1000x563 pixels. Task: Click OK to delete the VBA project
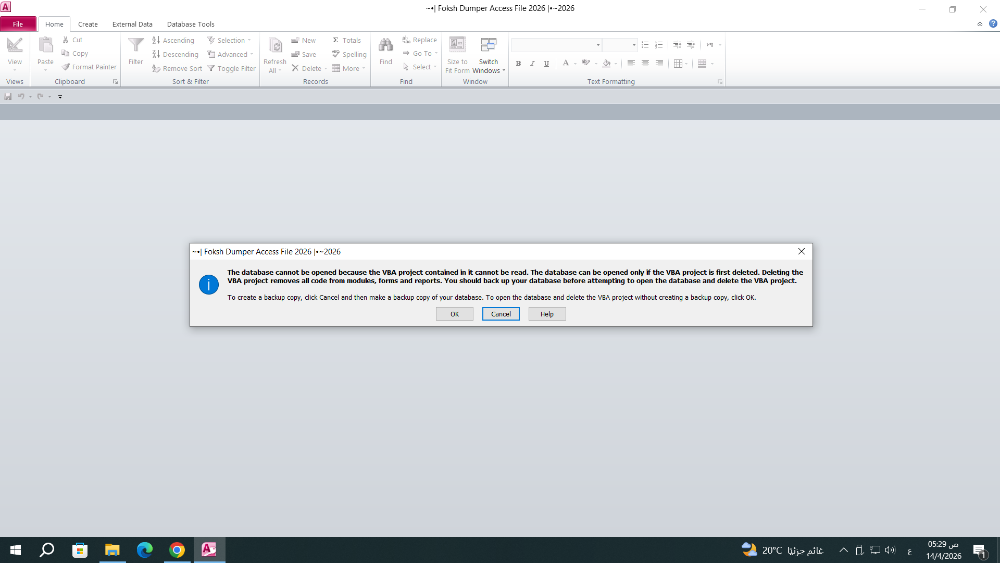point(454,314)
